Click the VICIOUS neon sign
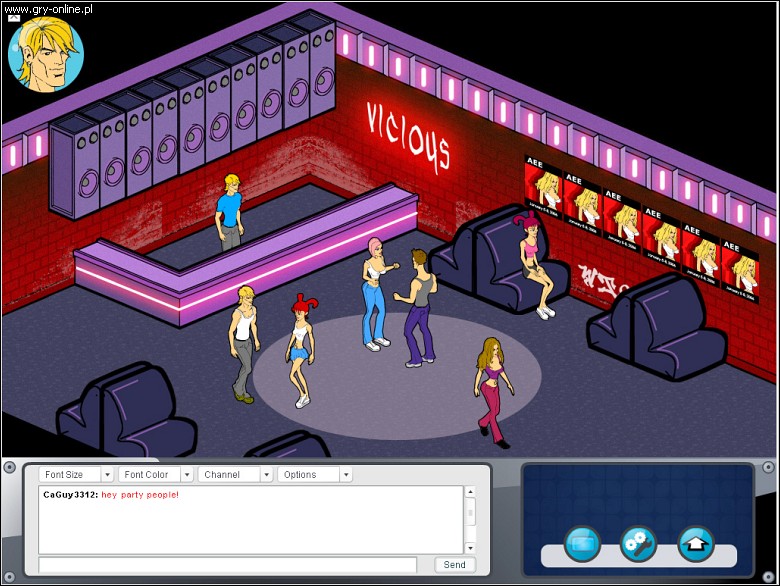The width and height of the screenshot is (780, 586). (x=408, y=138)
